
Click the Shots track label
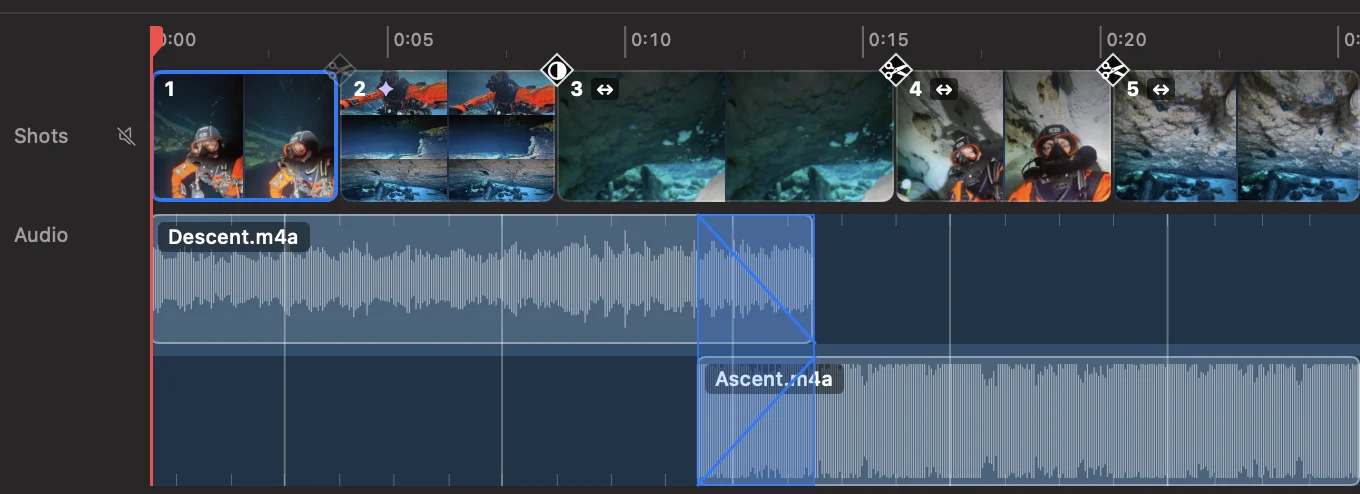41,136
